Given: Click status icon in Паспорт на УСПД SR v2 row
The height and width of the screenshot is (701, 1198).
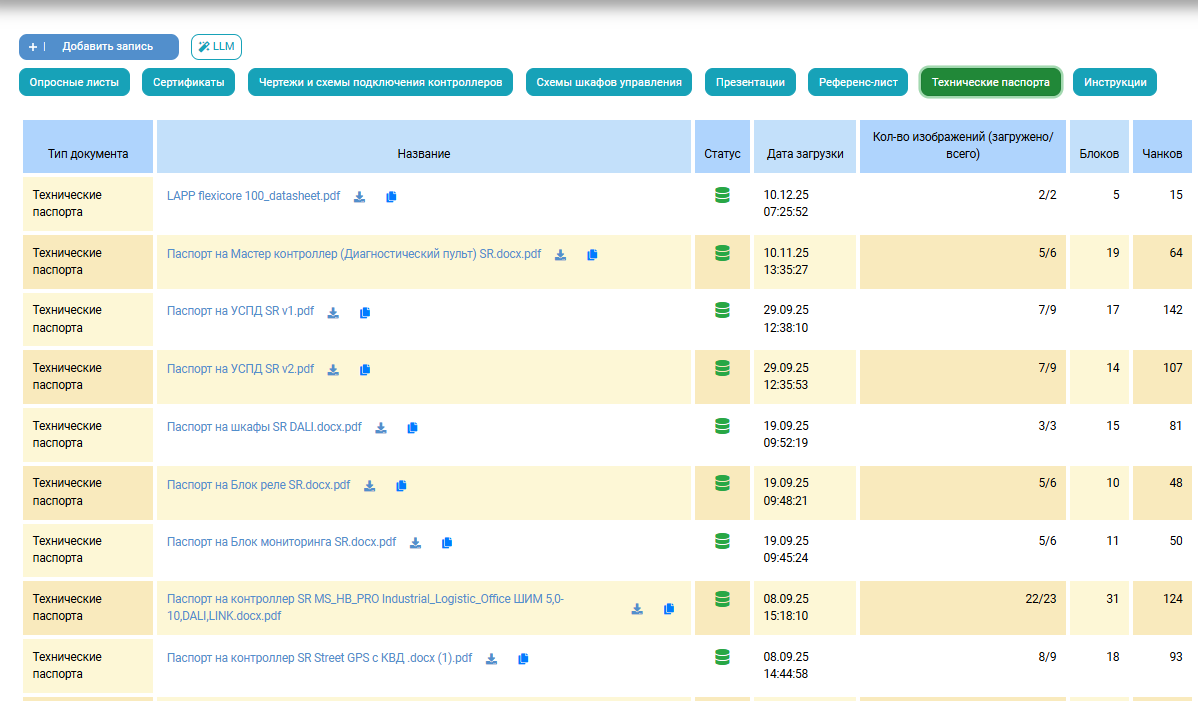Looking at the screenshot, I should pos(722,368).
